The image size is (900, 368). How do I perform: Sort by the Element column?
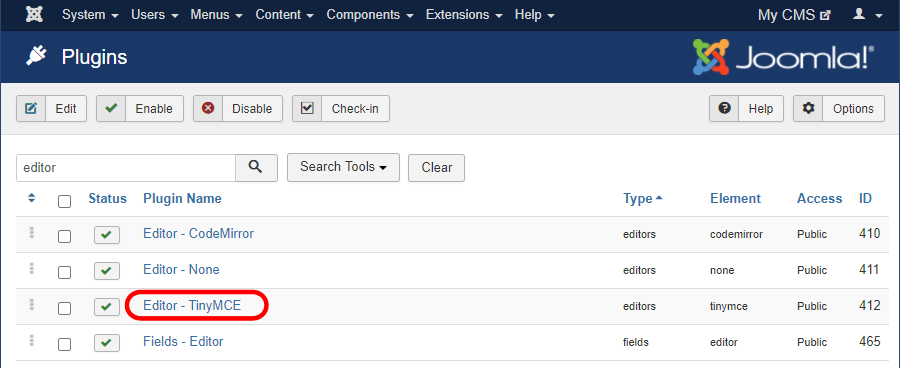click(735, 199)
